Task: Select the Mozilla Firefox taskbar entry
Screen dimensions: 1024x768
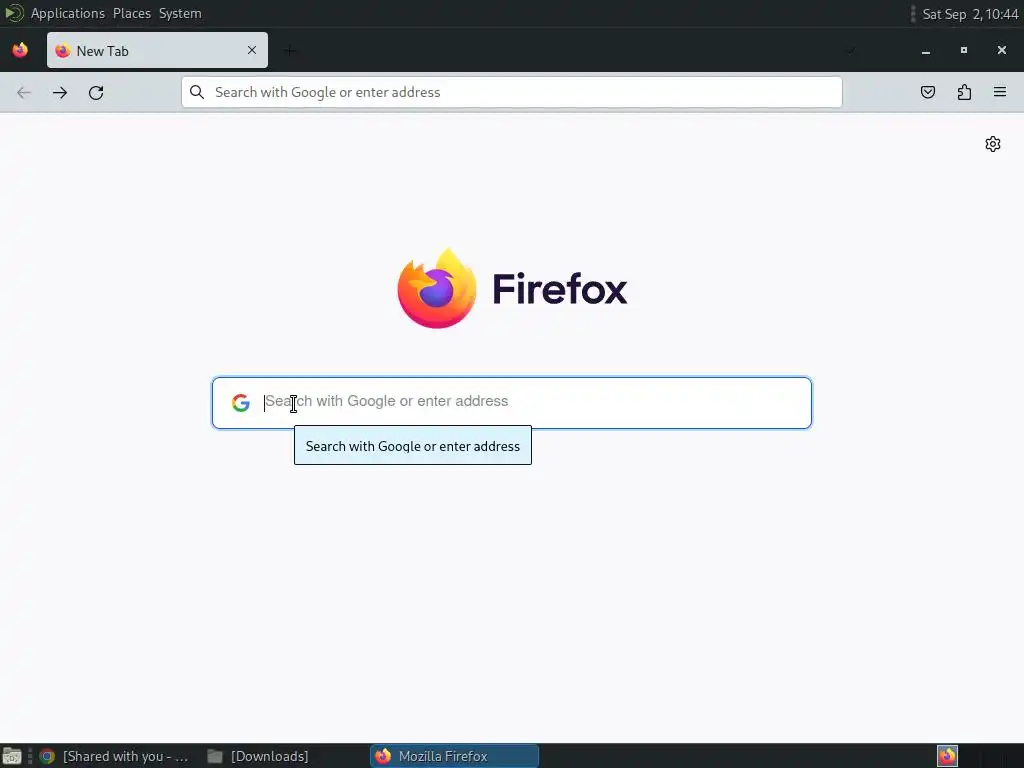Action: pos(455,756)
